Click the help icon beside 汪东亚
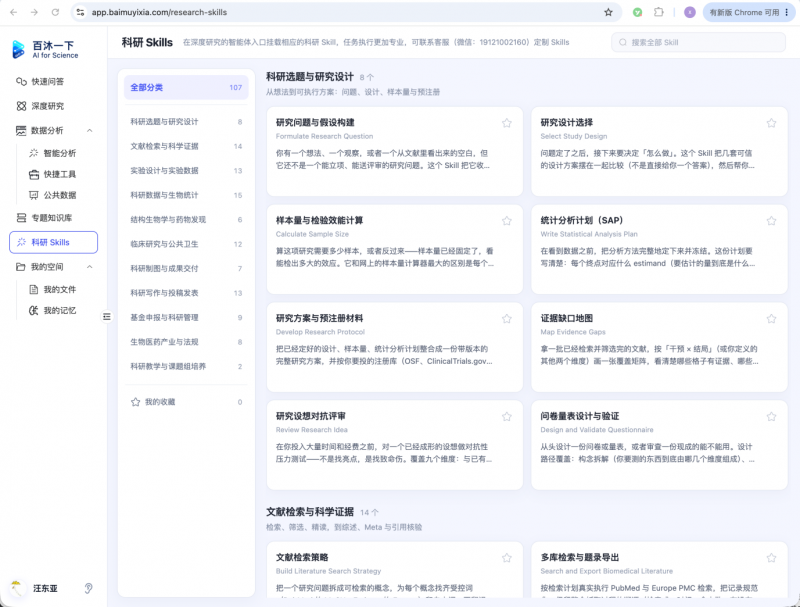The width and height of the screenshot is (800, 607). 88,588
